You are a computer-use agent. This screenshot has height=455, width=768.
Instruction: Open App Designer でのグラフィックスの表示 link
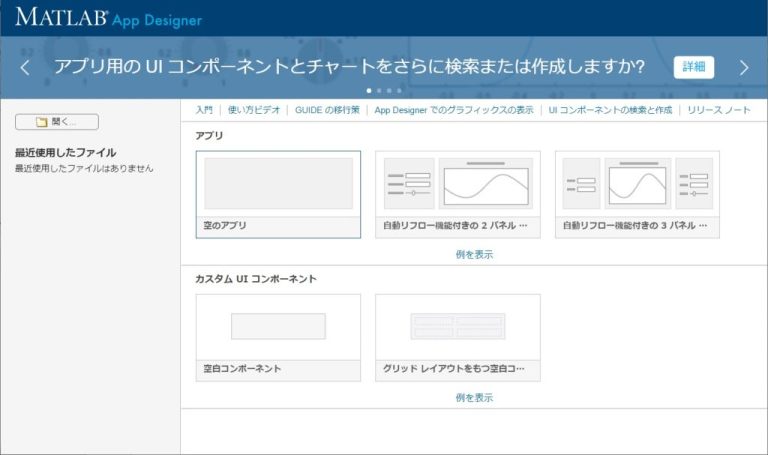(x=454, y=110)
